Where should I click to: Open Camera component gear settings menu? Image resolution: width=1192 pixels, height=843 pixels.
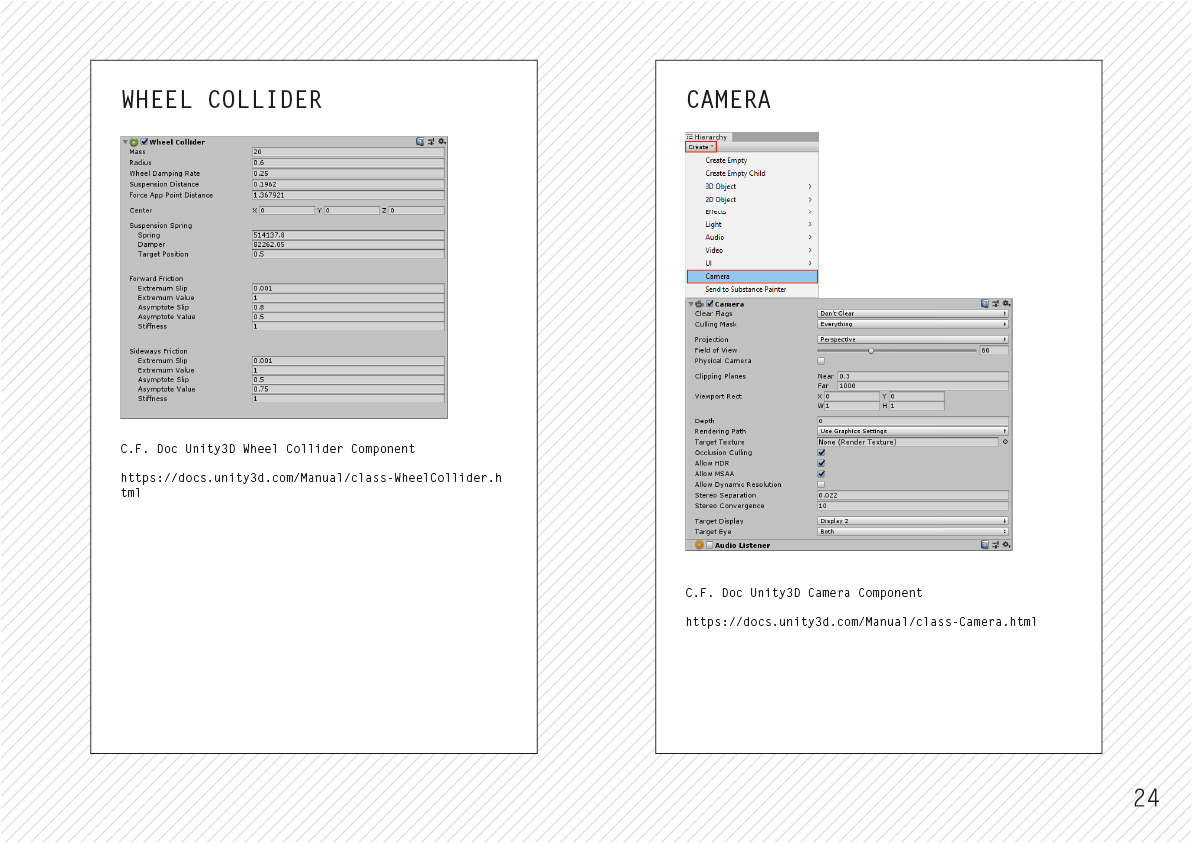click(1007, 303)
